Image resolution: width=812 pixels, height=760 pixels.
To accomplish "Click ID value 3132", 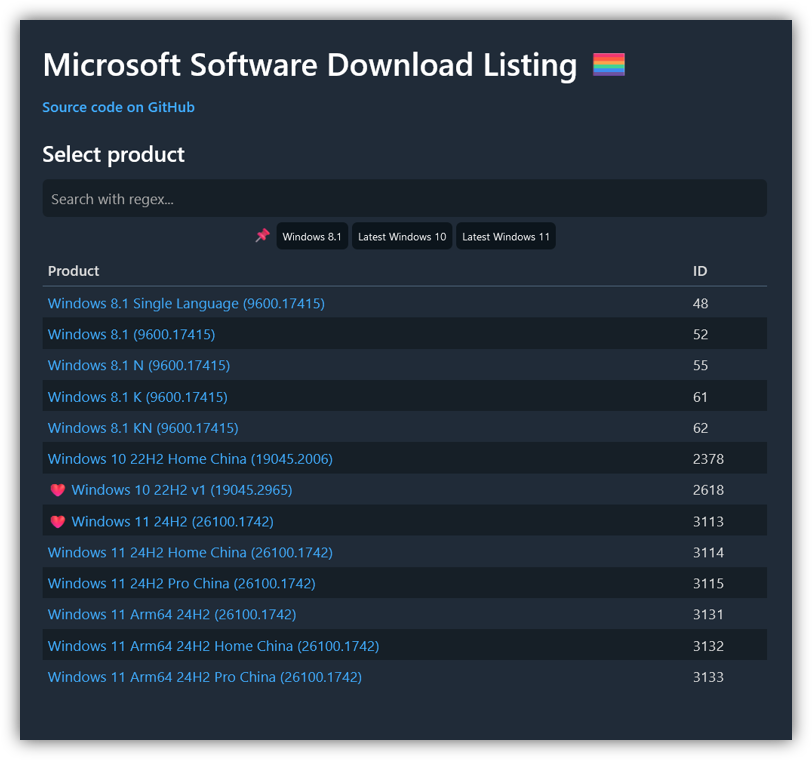I will (708, 646).
